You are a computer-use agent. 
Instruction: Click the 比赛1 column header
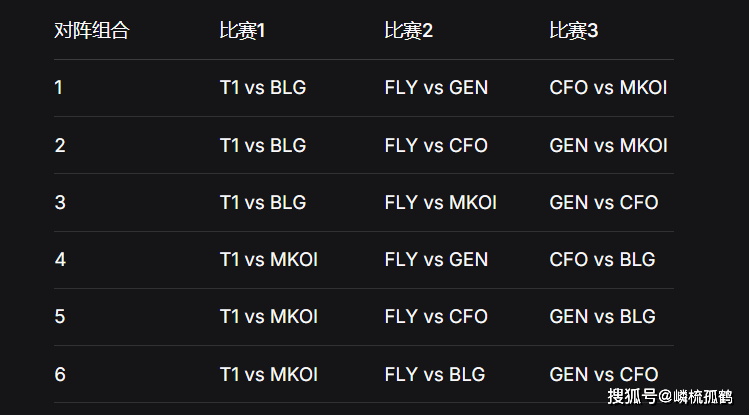point(242,31)
